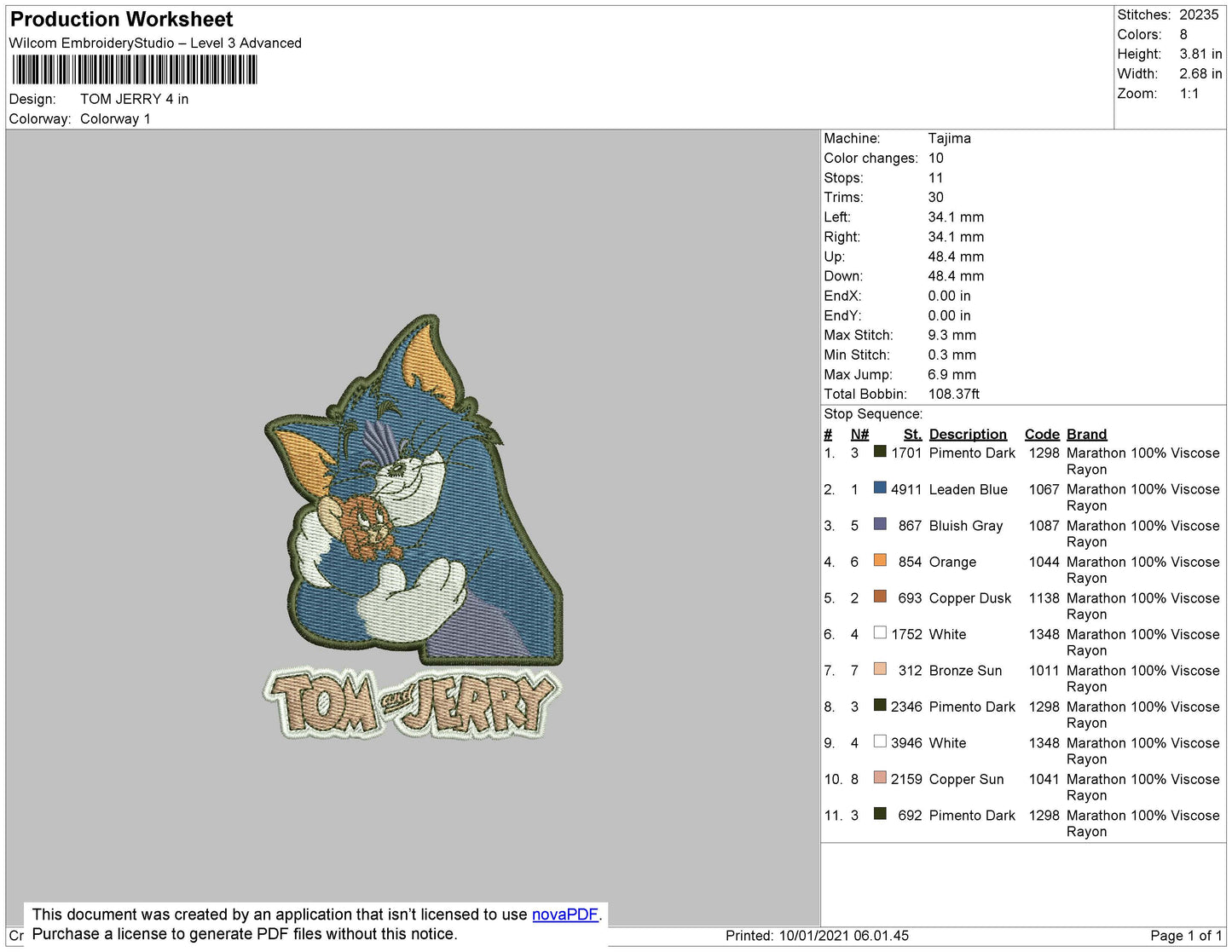The image size is (1232, 952).
Task: Click the Wilcom EmbroideryStudio Level 3 Advanced subtitle
Action: [155, 43]
